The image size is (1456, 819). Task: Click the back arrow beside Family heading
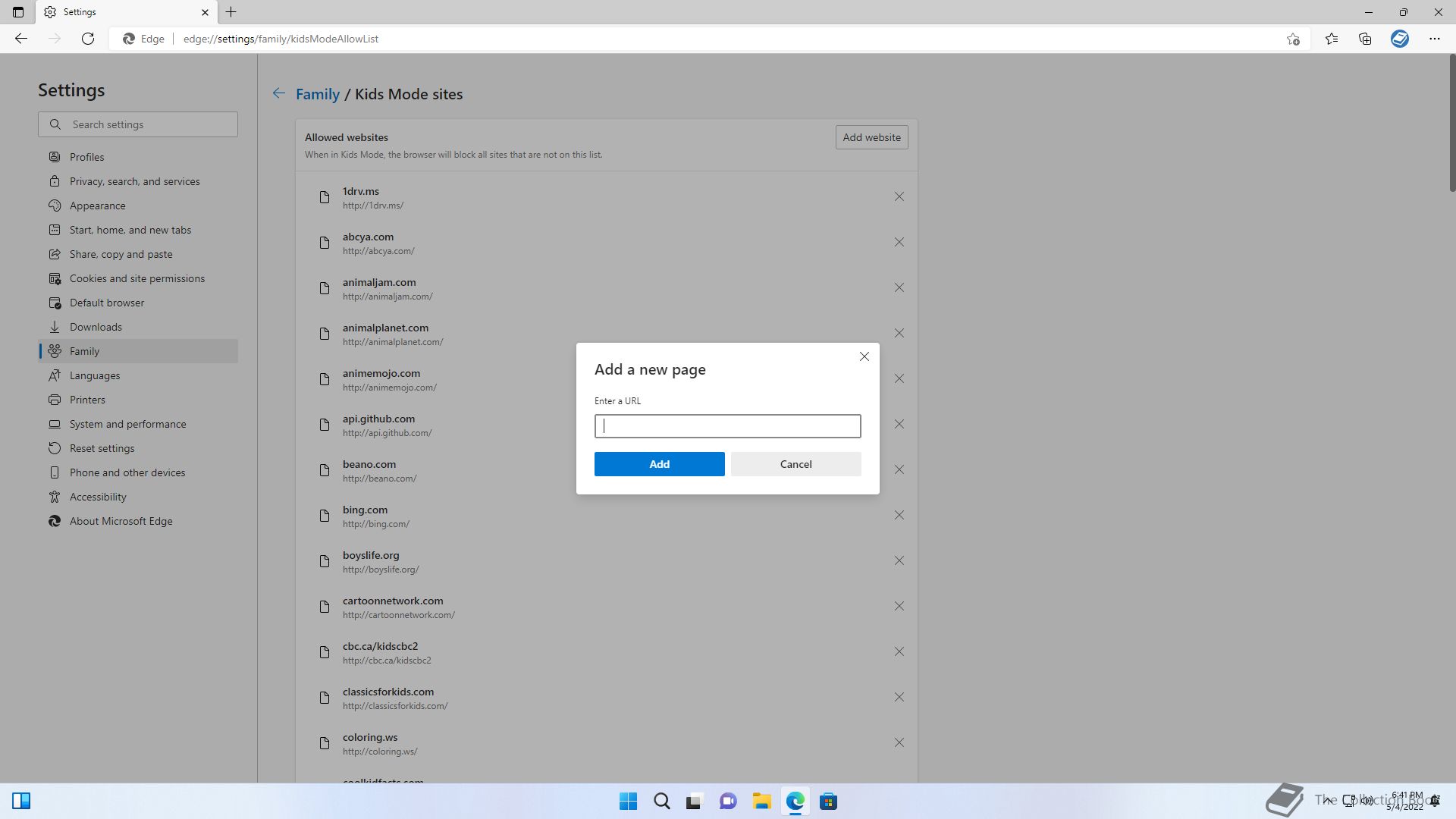pyautogui.click(x=279, y=93)
